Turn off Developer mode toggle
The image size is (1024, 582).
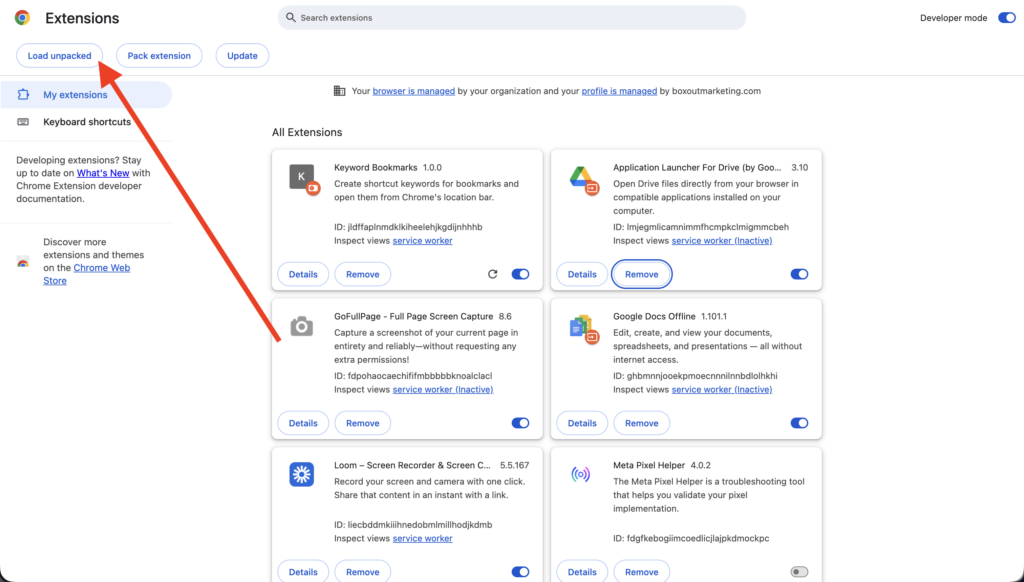pyautogui.click(x=1006, y=18)
